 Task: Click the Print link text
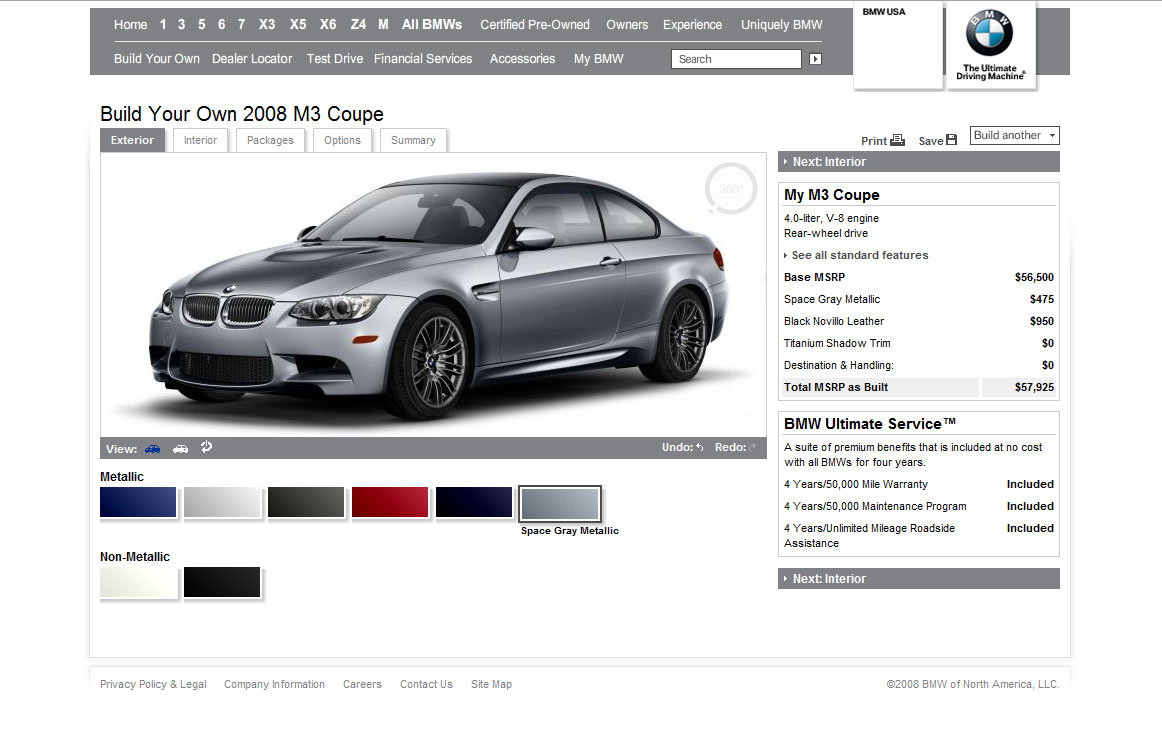[874, 141]
